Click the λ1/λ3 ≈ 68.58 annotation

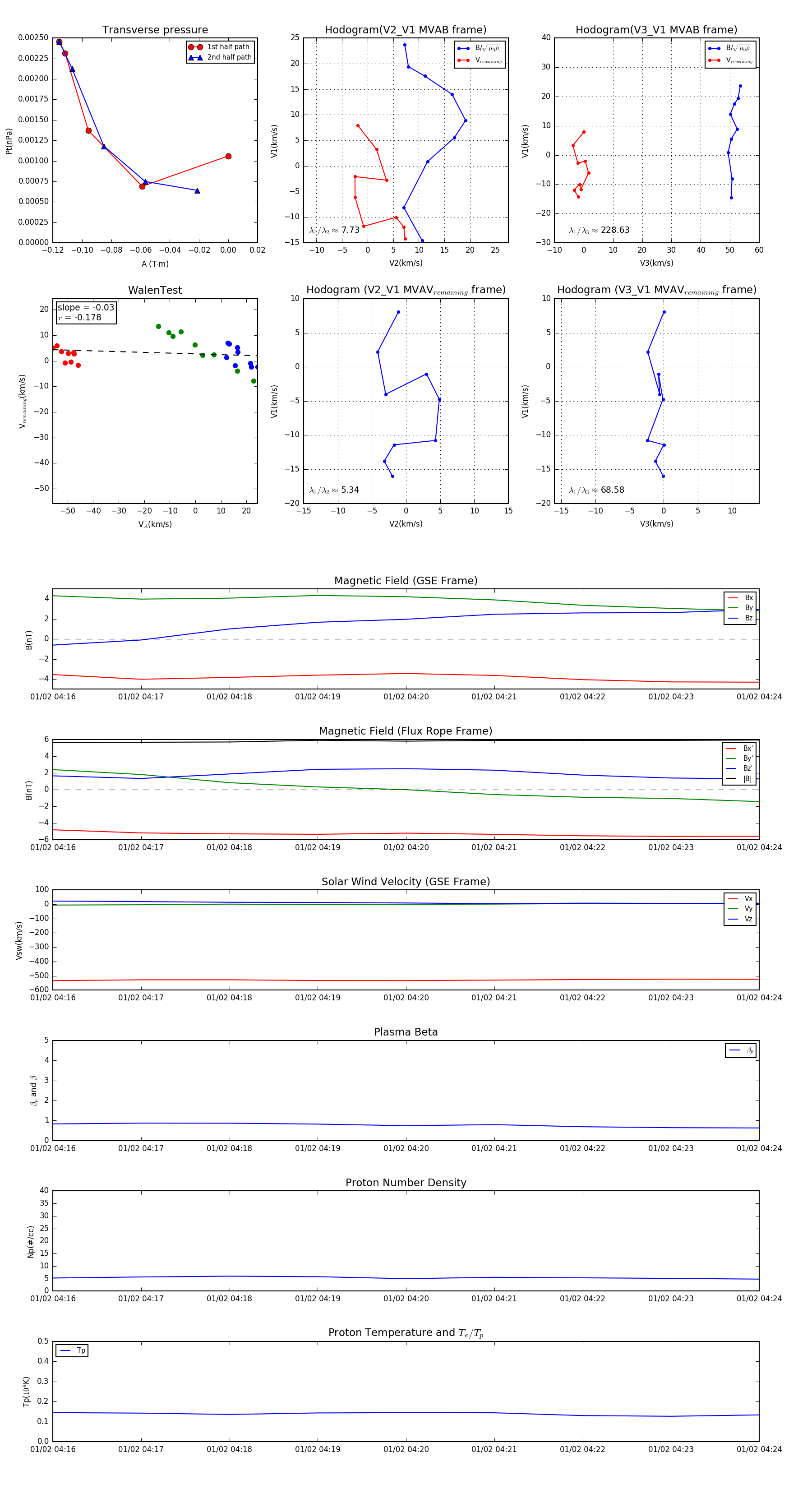(597, 490)
